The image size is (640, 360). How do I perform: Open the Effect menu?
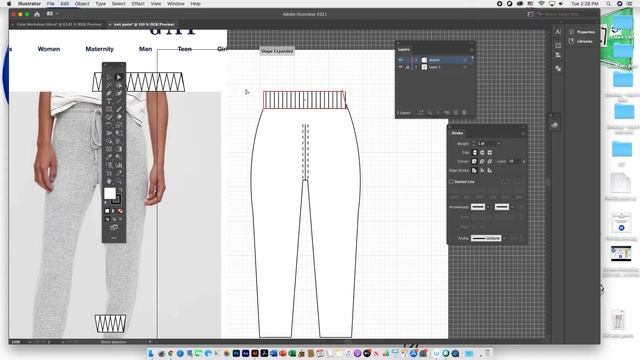[x=138, y=4]
